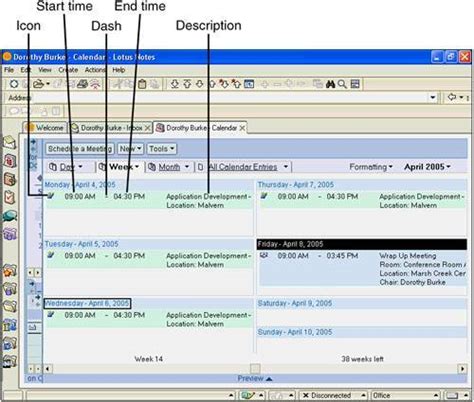
Task: Open Thursday's Application Development entry
Action: [363, 200]
